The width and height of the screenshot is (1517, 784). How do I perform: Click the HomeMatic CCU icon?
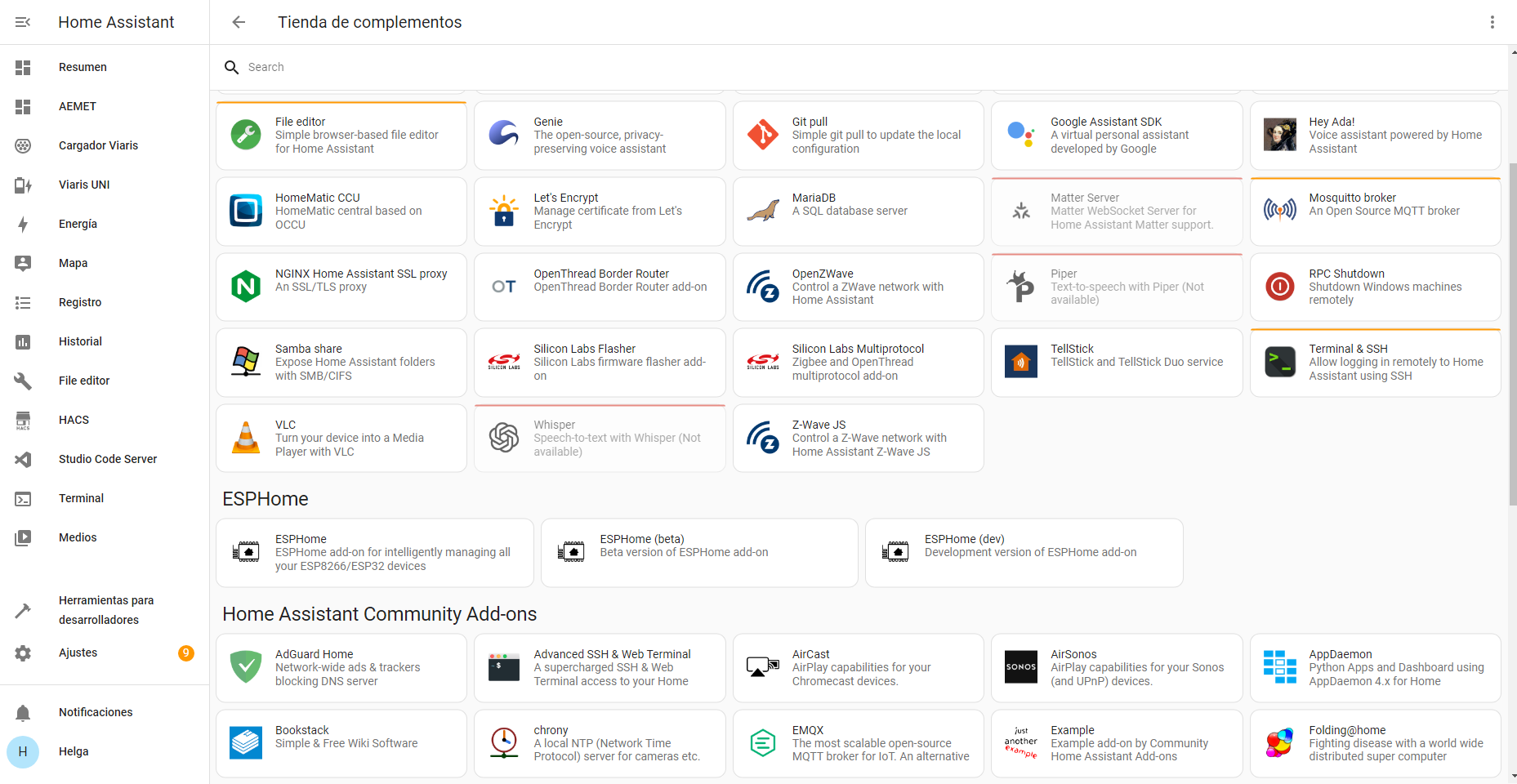[x=246, y=211]
